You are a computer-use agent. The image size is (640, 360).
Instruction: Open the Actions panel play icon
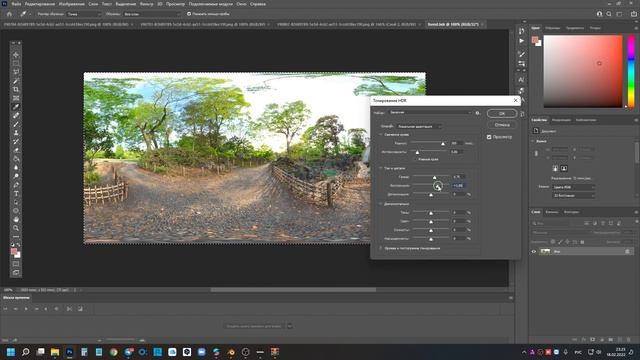click(522, 41)
